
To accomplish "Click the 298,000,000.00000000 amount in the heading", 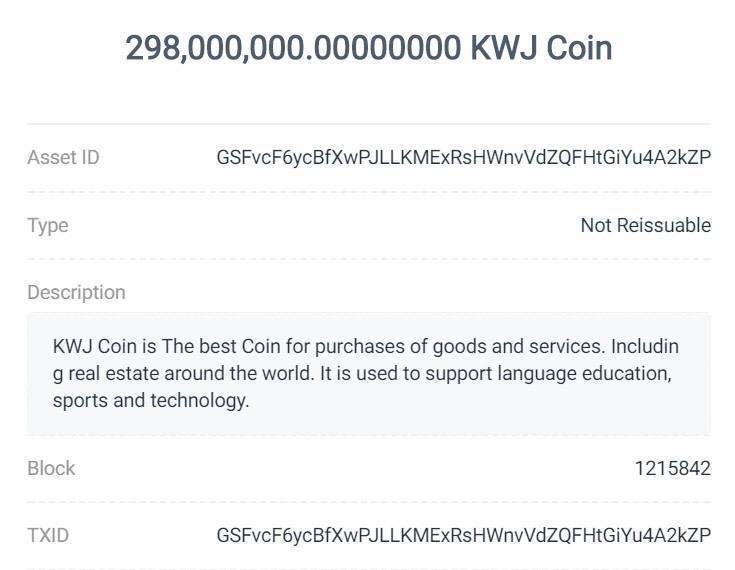I will click(293, 47).
